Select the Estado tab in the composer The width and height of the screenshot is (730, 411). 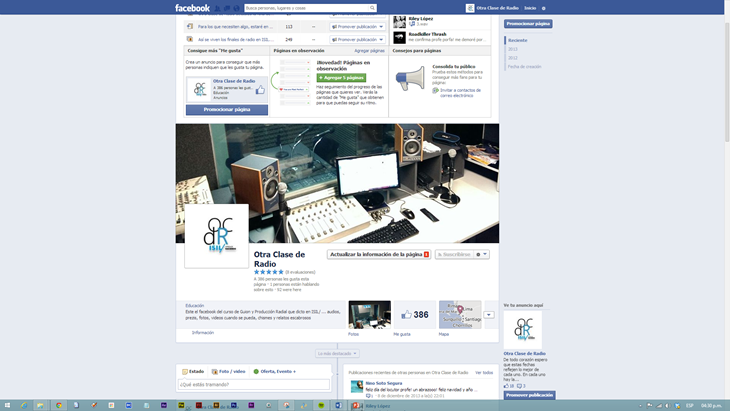click(193, 371)
